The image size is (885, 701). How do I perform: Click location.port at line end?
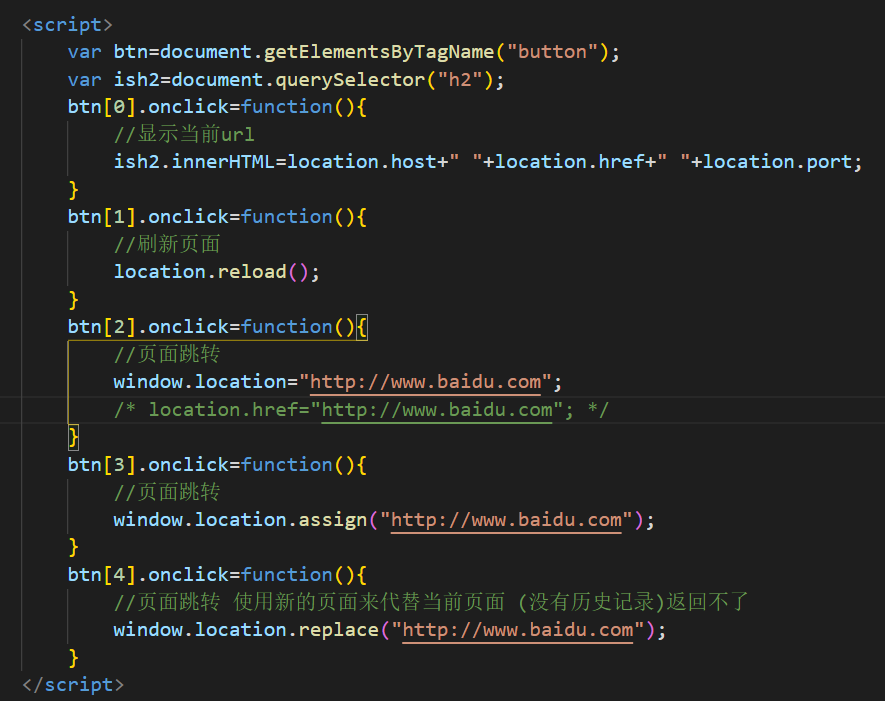(x=777, y=162)
